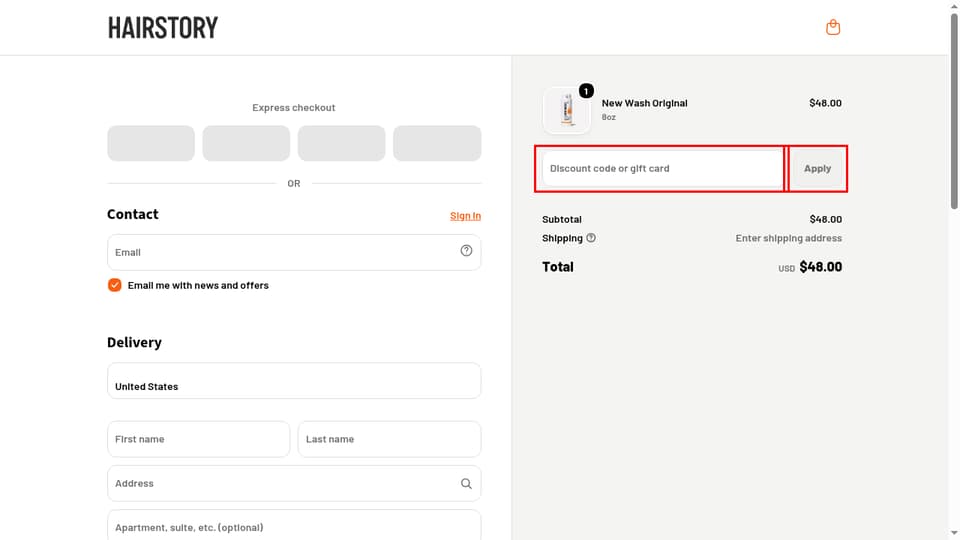Focus the Apartment, suite, etc. field
Viewport: 960px width, 540px height.
click(x=294, y=525)
